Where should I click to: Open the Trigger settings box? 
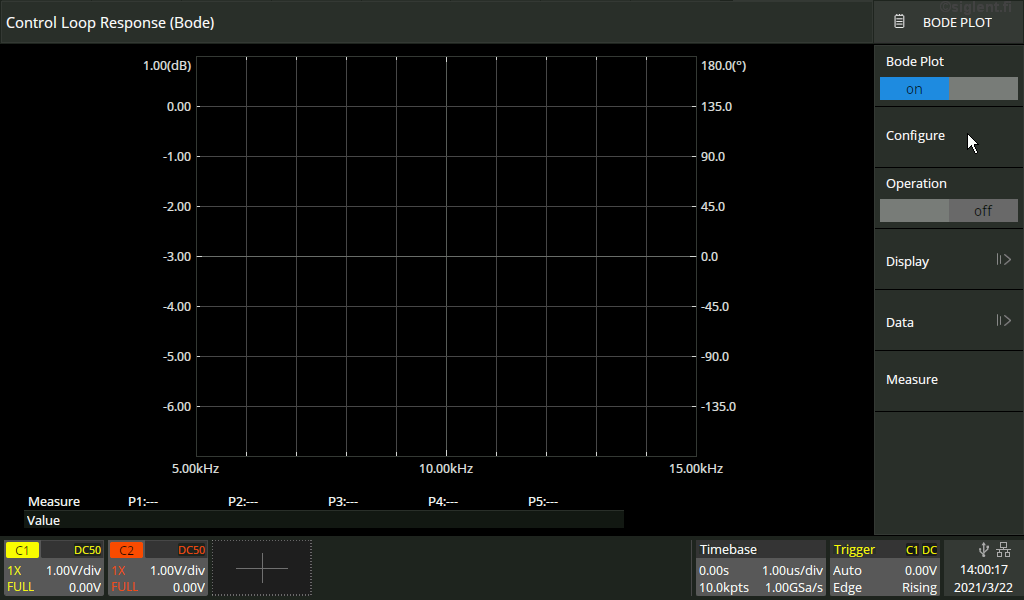coord(885,568)
